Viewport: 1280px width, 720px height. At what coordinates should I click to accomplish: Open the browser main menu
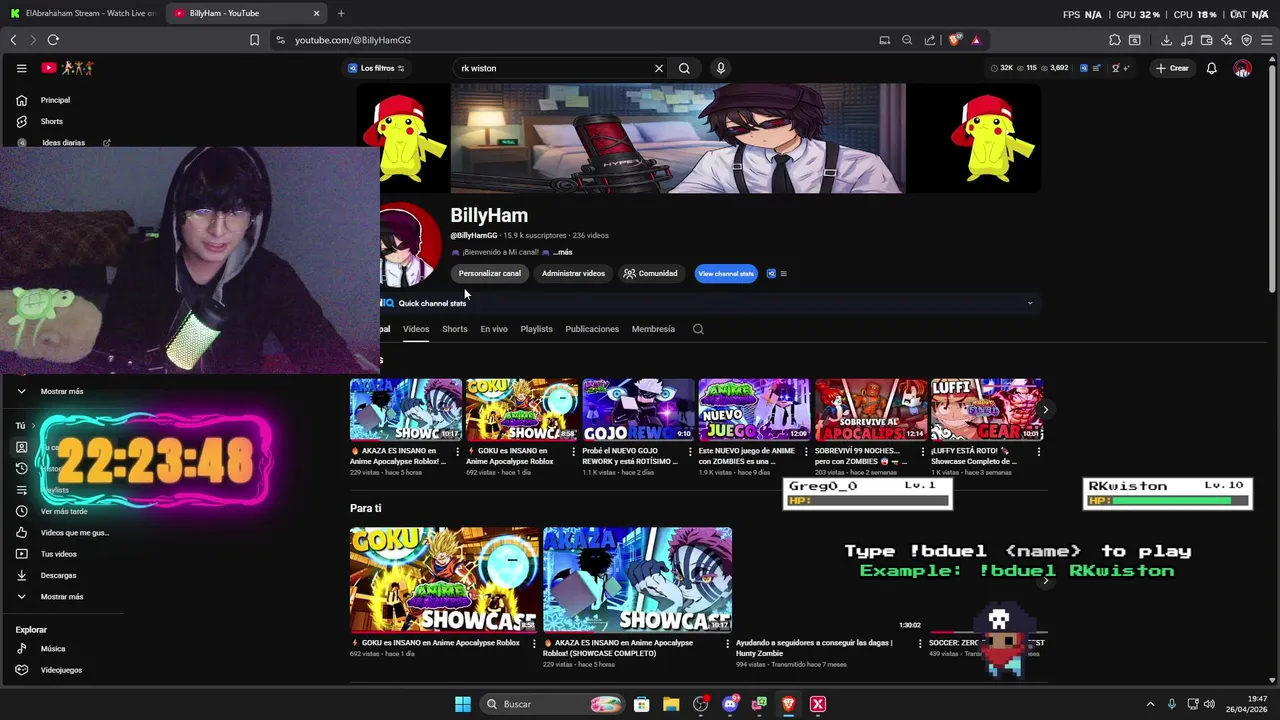[x=1267, y=40]
